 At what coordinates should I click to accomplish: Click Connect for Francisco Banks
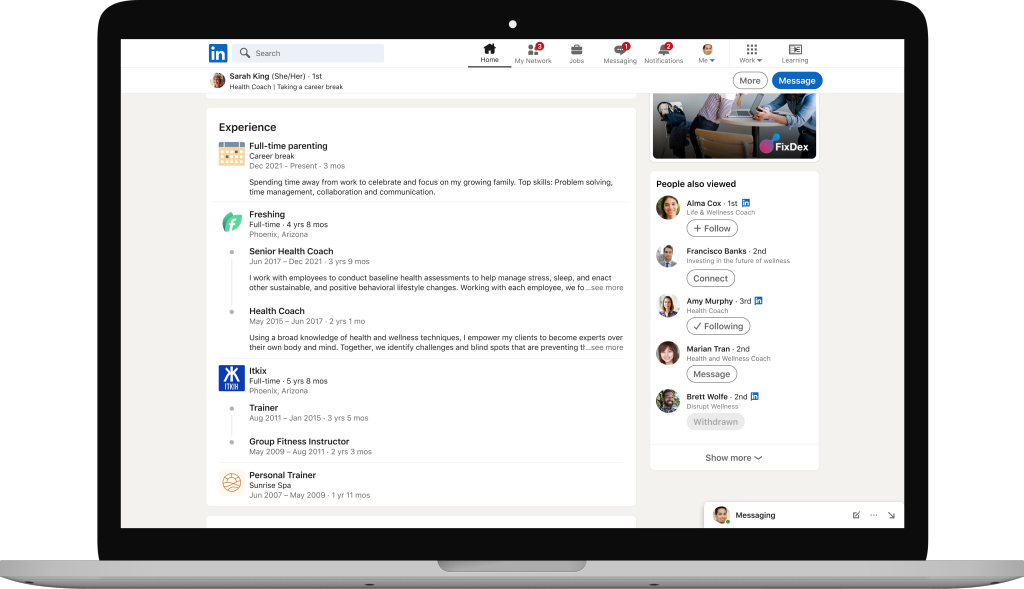[x=710, y=278]
